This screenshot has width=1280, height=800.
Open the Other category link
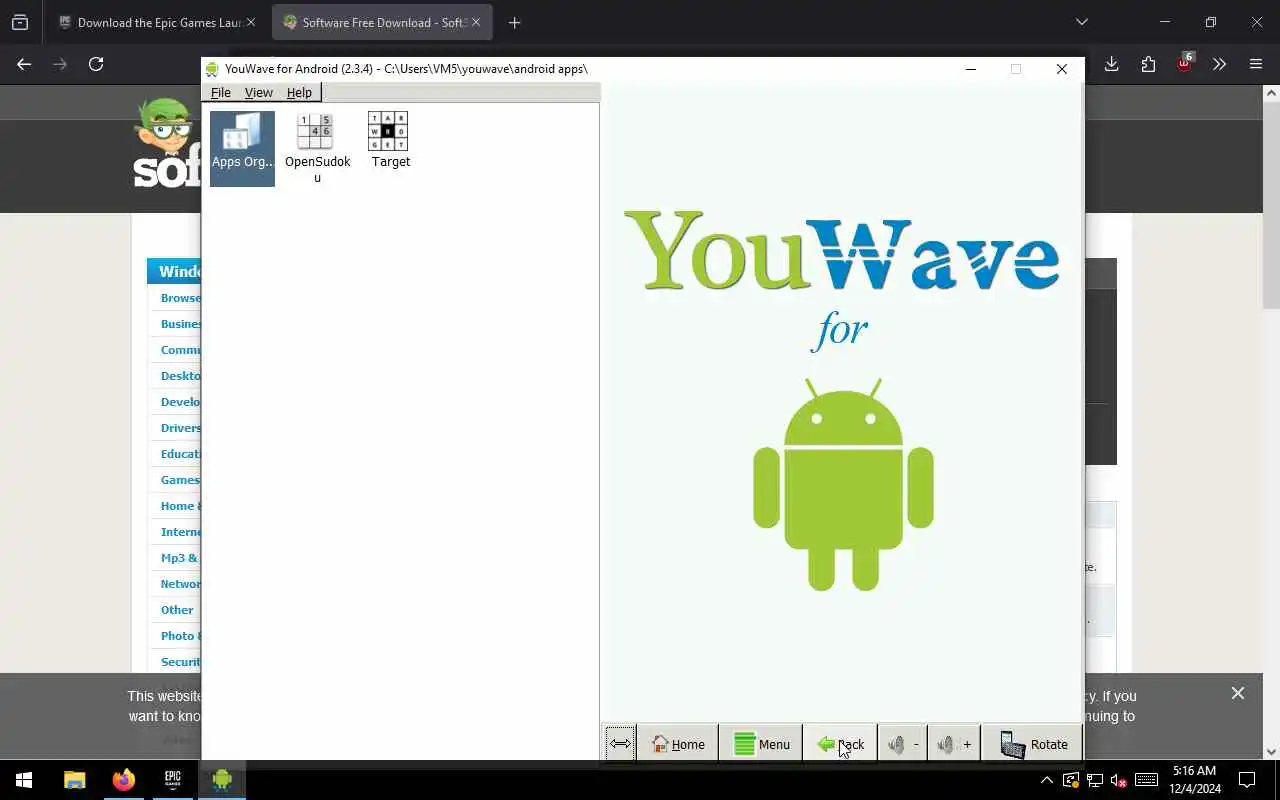coord(177,610)
